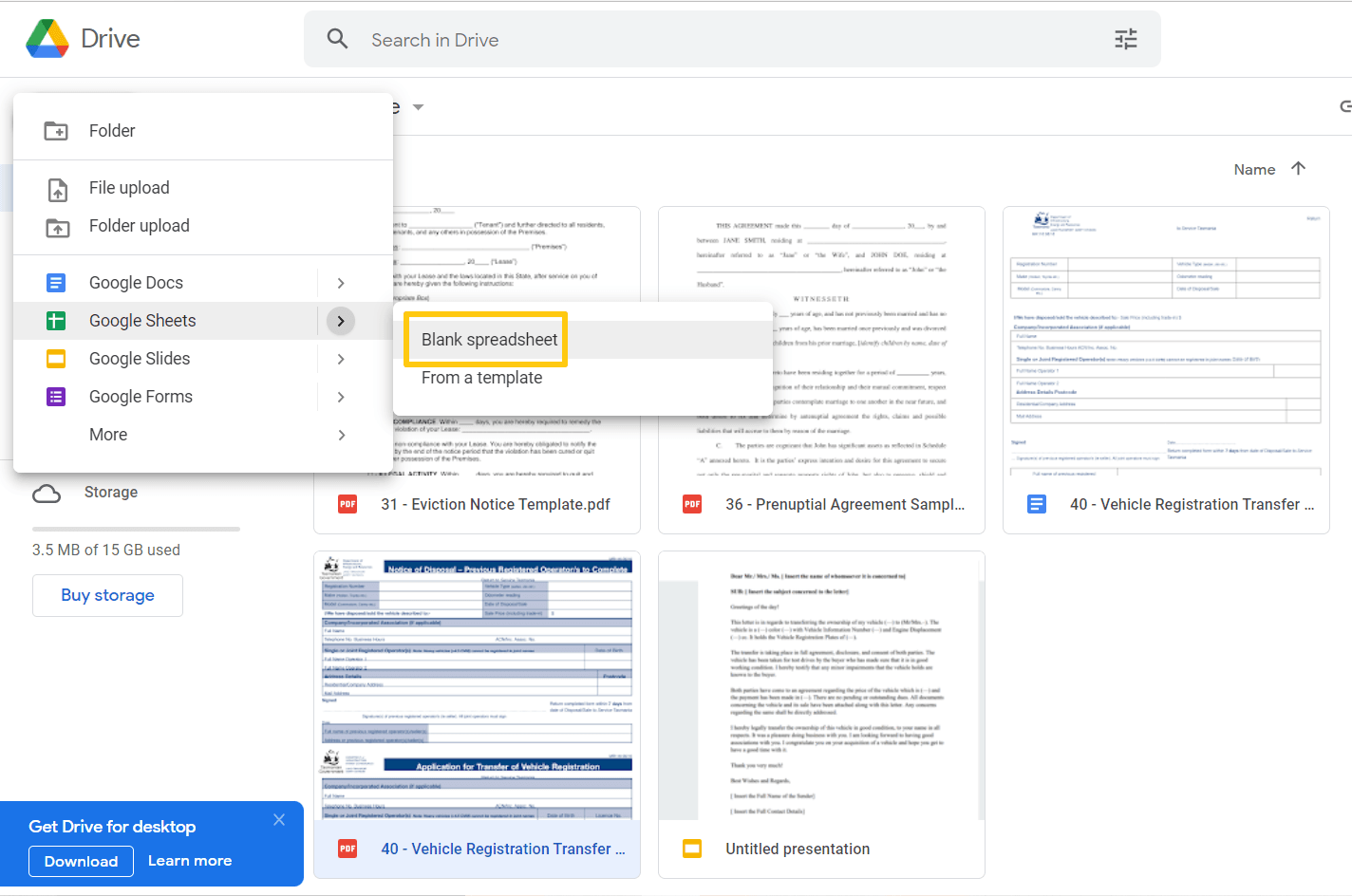Click the 3.5 MB of 15 GB used text
The height and width of the screenshot is (896, 1352).
[106, 551]
